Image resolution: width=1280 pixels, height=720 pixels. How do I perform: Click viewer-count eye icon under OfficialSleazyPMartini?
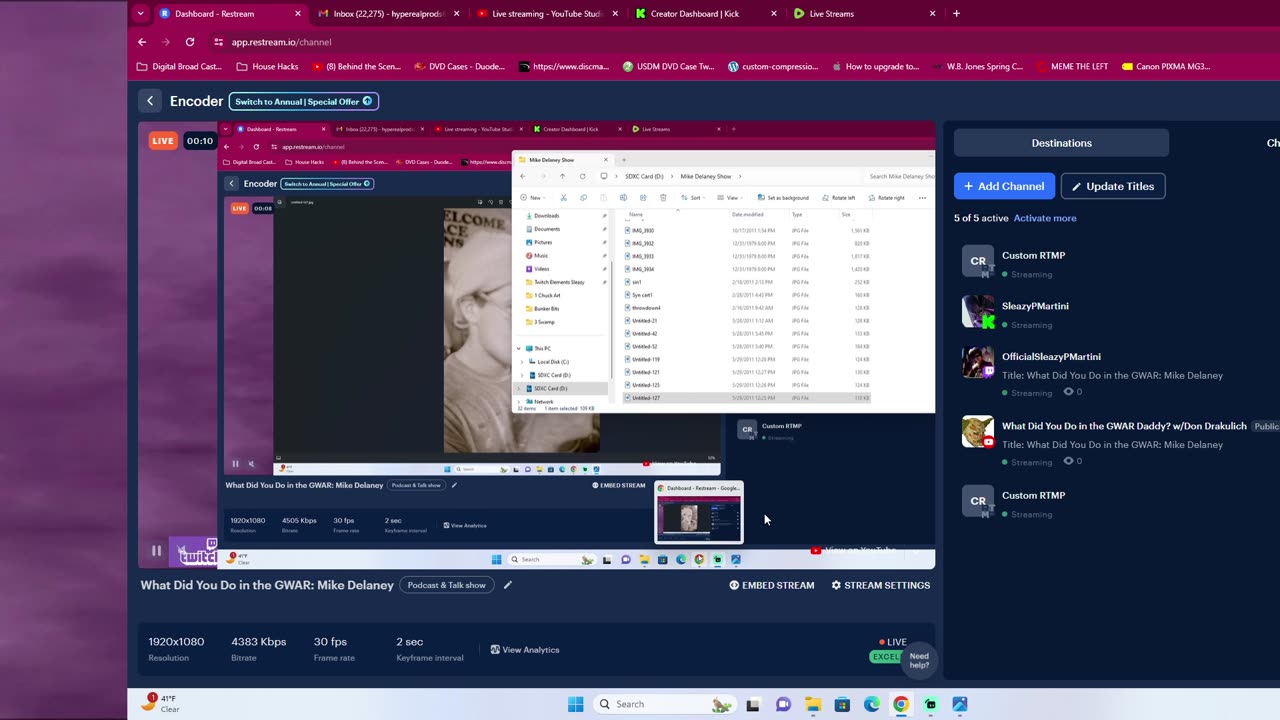click(x=1068, y=392)
